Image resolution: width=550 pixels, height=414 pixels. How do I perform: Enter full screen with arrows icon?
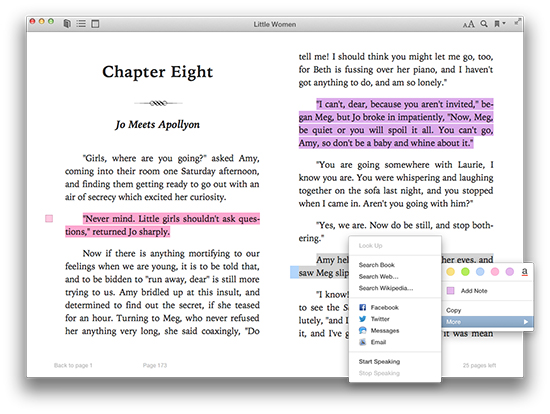pos(517,22)
